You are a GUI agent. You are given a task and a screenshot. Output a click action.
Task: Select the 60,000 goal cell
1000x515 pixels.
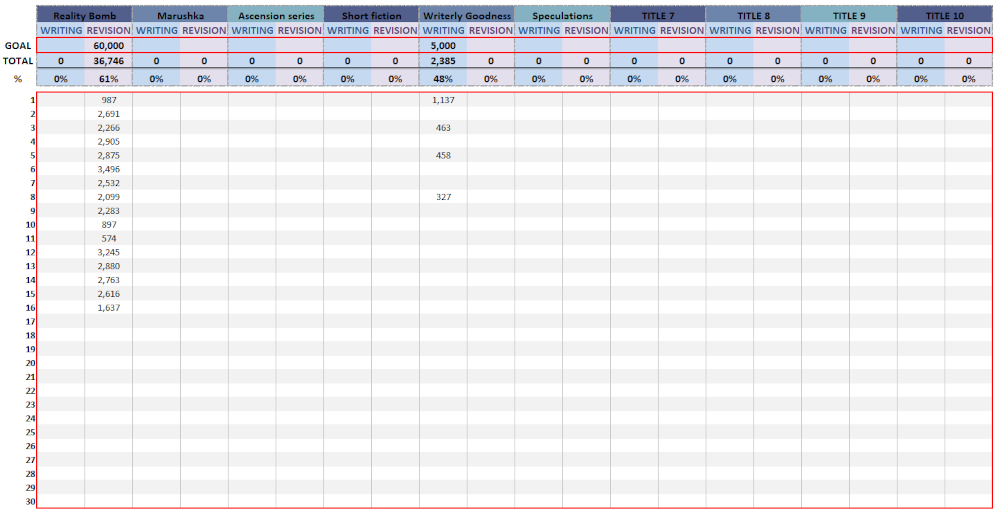coord(108,46)
